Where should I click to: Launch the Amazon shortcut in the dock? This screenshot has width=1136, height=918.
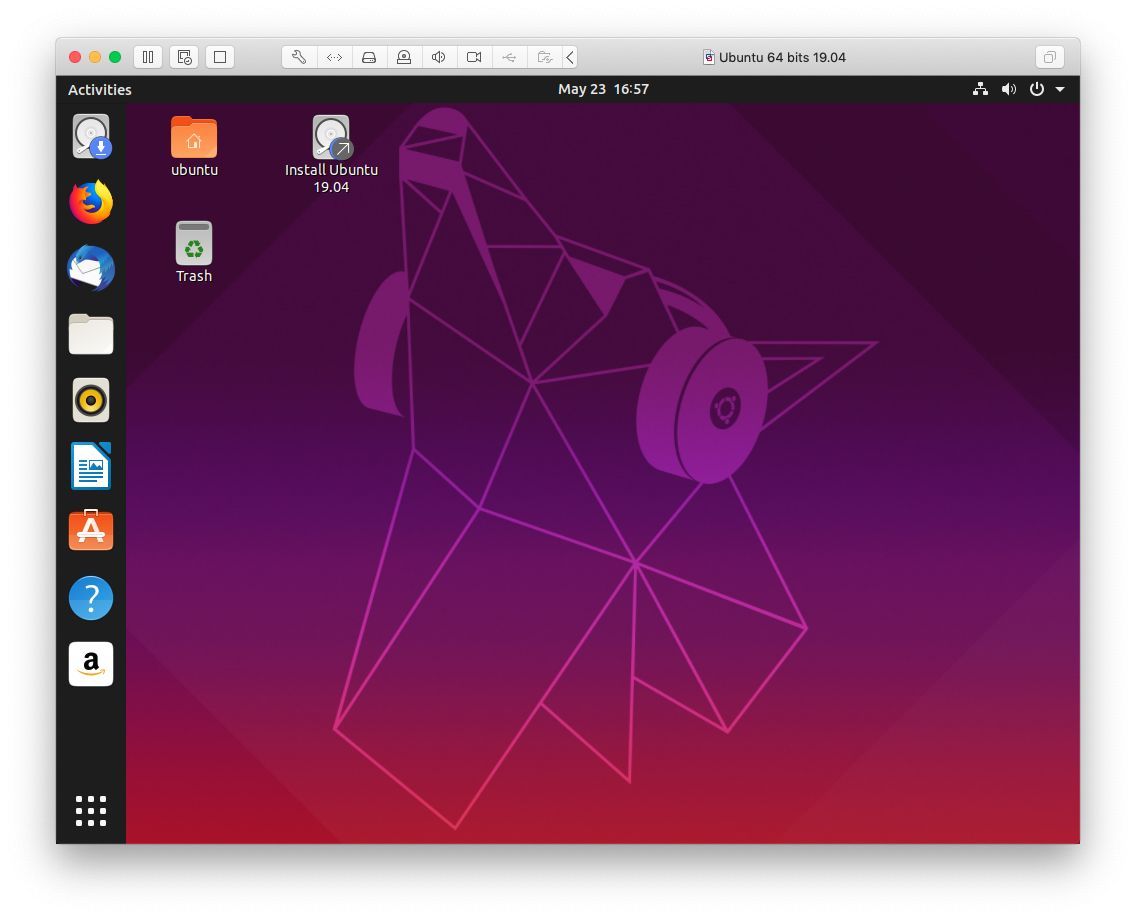(x=91, y=663)
